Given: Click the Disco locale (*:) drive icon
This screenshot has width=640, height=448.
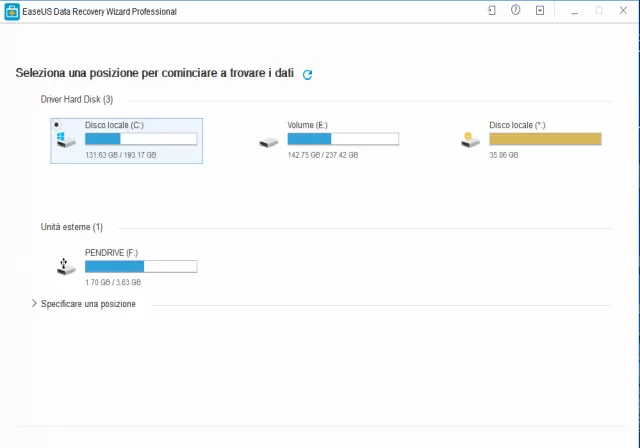Looking at the screenshot, I should pyautogui.click(x=470, y=140).
